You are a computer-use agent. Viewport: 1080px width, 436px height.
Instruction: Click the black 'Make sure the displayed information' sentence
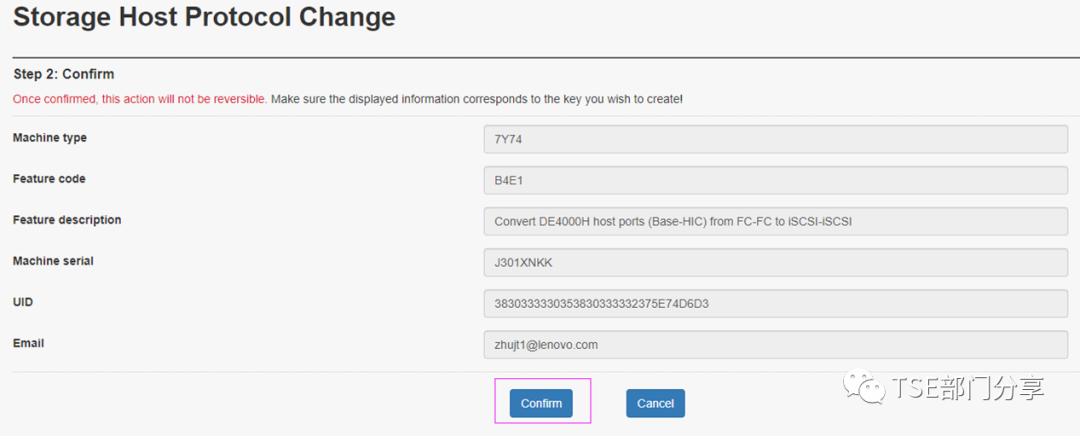pos(477,99)
